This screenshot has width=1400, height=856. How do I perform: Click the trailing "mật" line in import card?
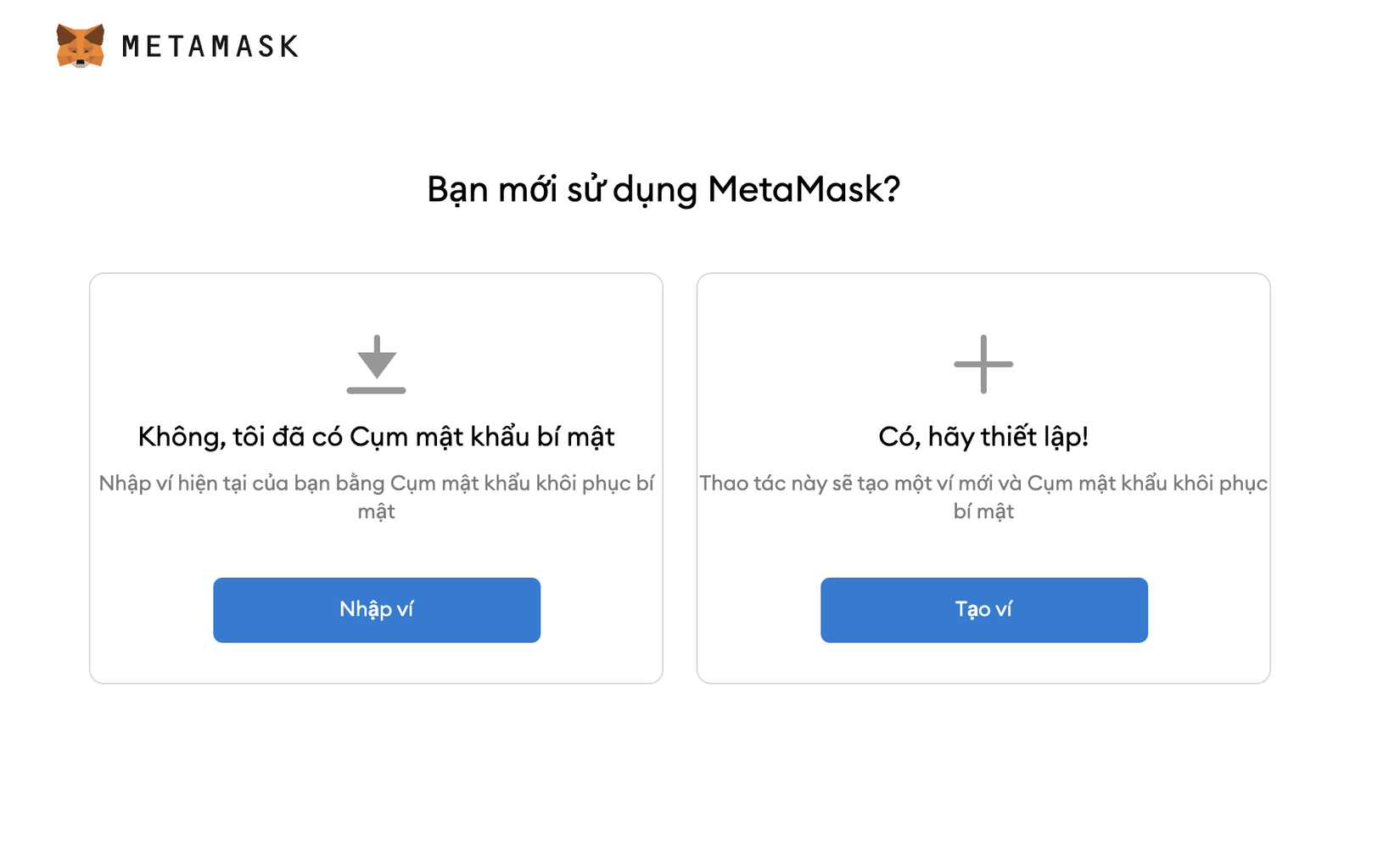(376, 512)
